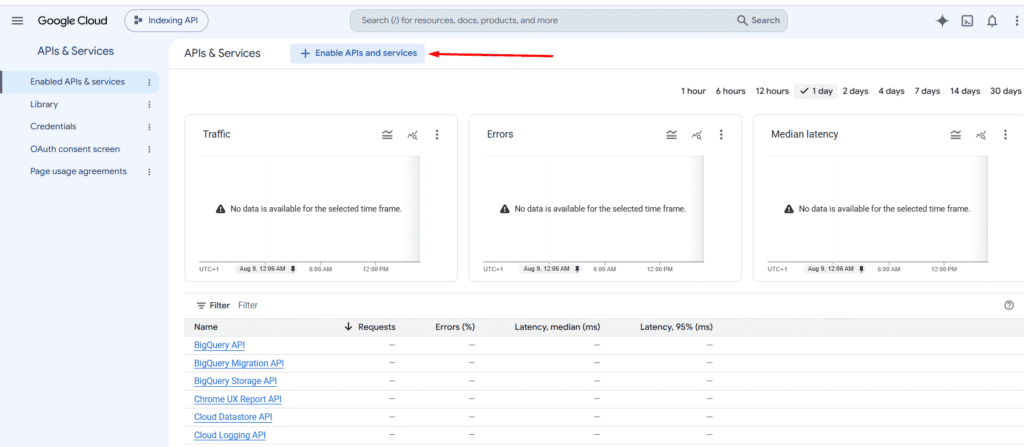Open the Gemini sparkle assistant icon

pos(942,20)
